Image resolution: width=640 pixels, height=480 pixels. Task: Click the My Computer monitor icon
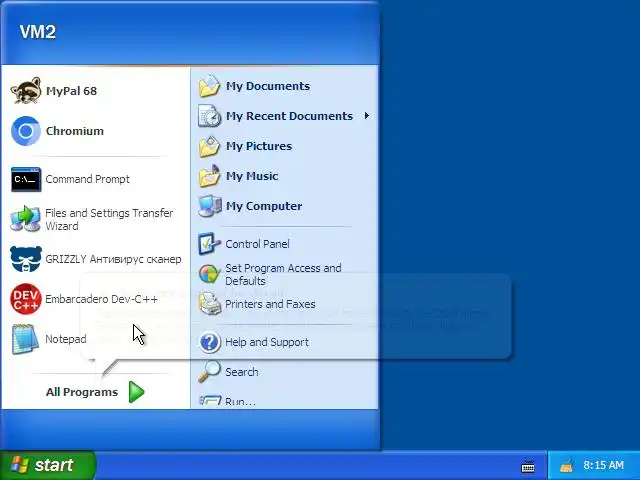point(210,206)
